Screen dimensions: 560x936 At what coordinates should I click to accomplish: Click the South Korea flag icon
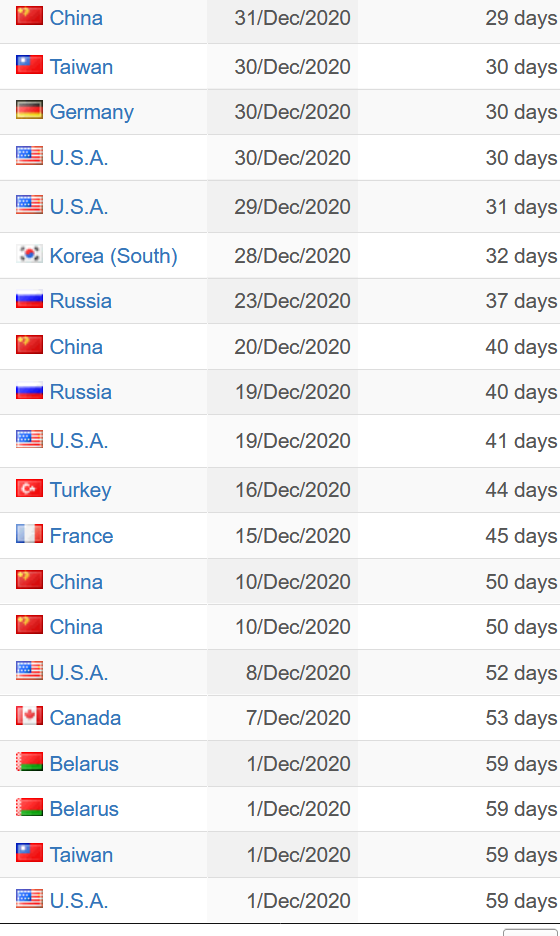coord(29,254)
